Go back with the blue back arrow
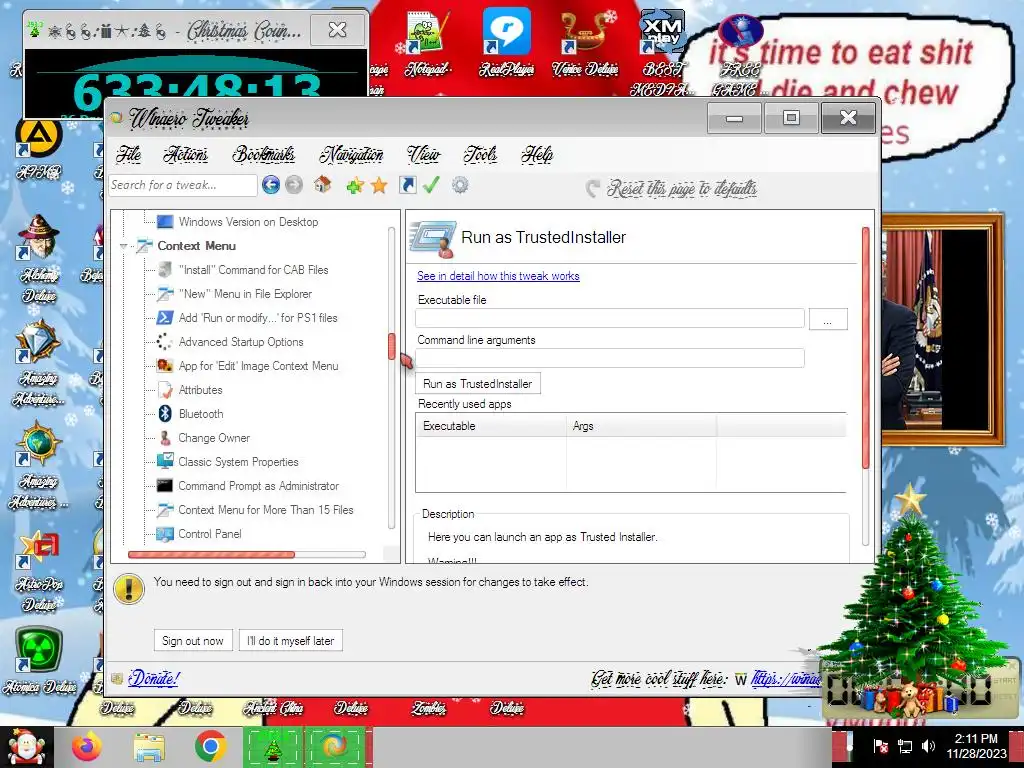The height and width of the screenshot is (768, 1024). tap(270, 185)
